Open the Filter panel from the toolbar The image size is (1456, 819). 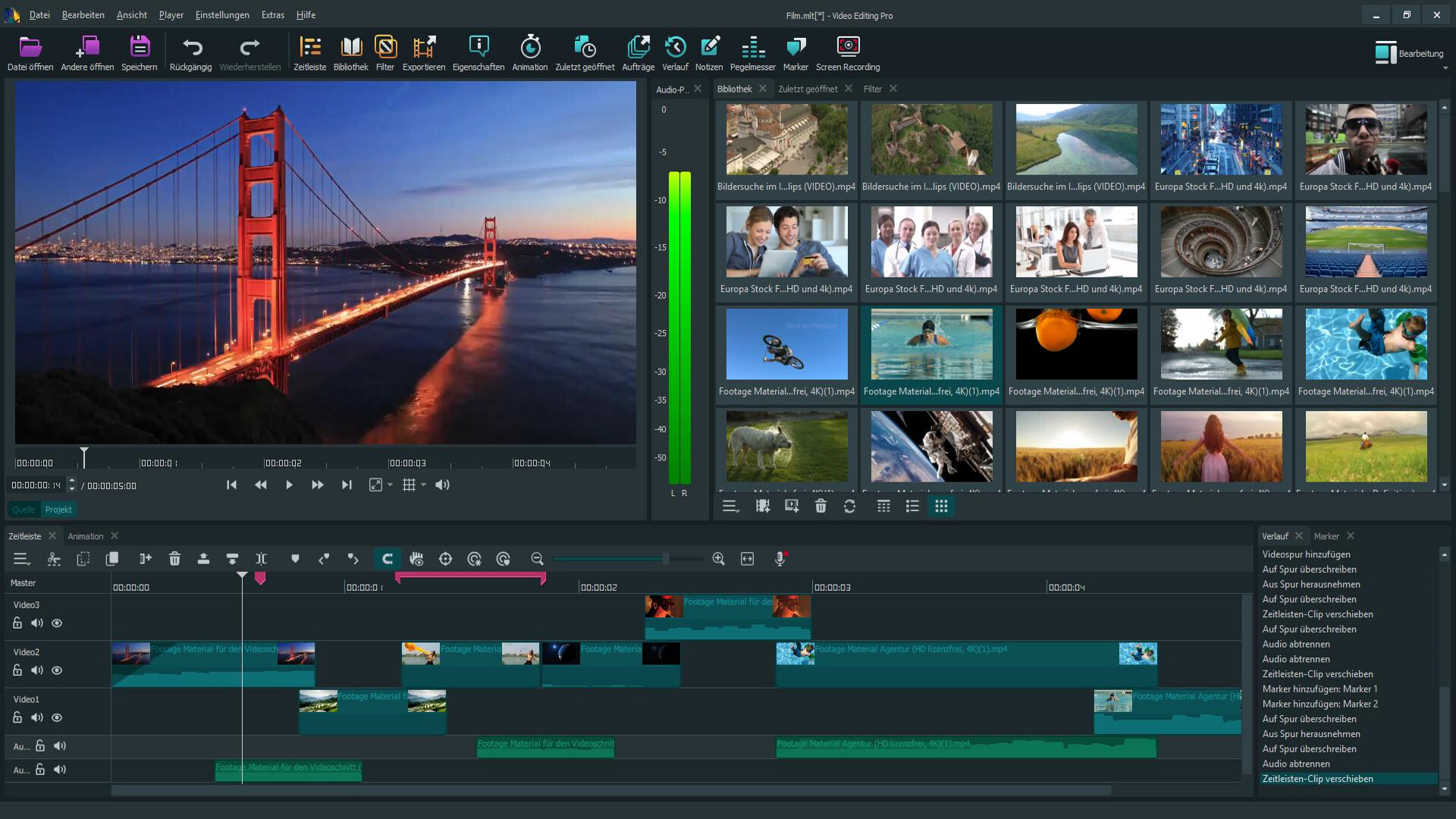pos(385,51)
